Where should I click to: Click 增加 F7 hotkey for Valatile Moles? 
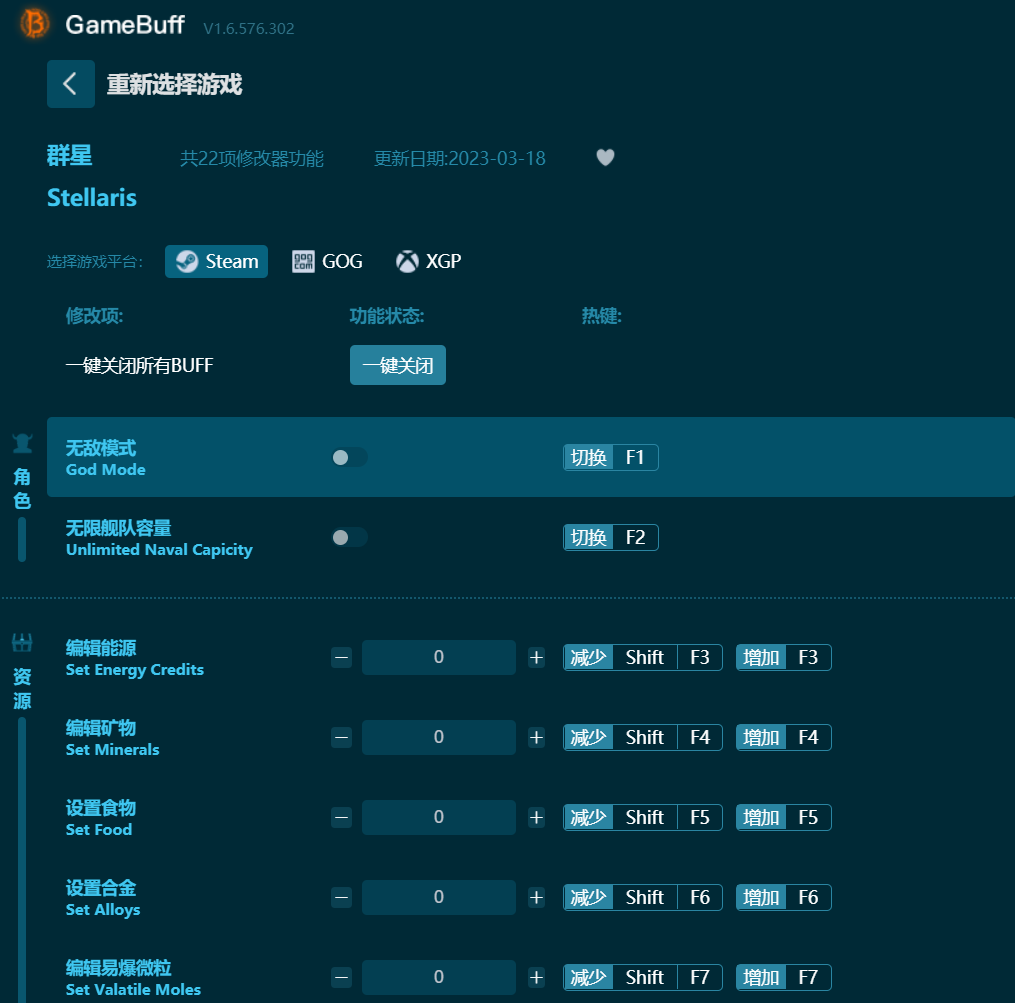pyautogui.click(x=783, y=978)
